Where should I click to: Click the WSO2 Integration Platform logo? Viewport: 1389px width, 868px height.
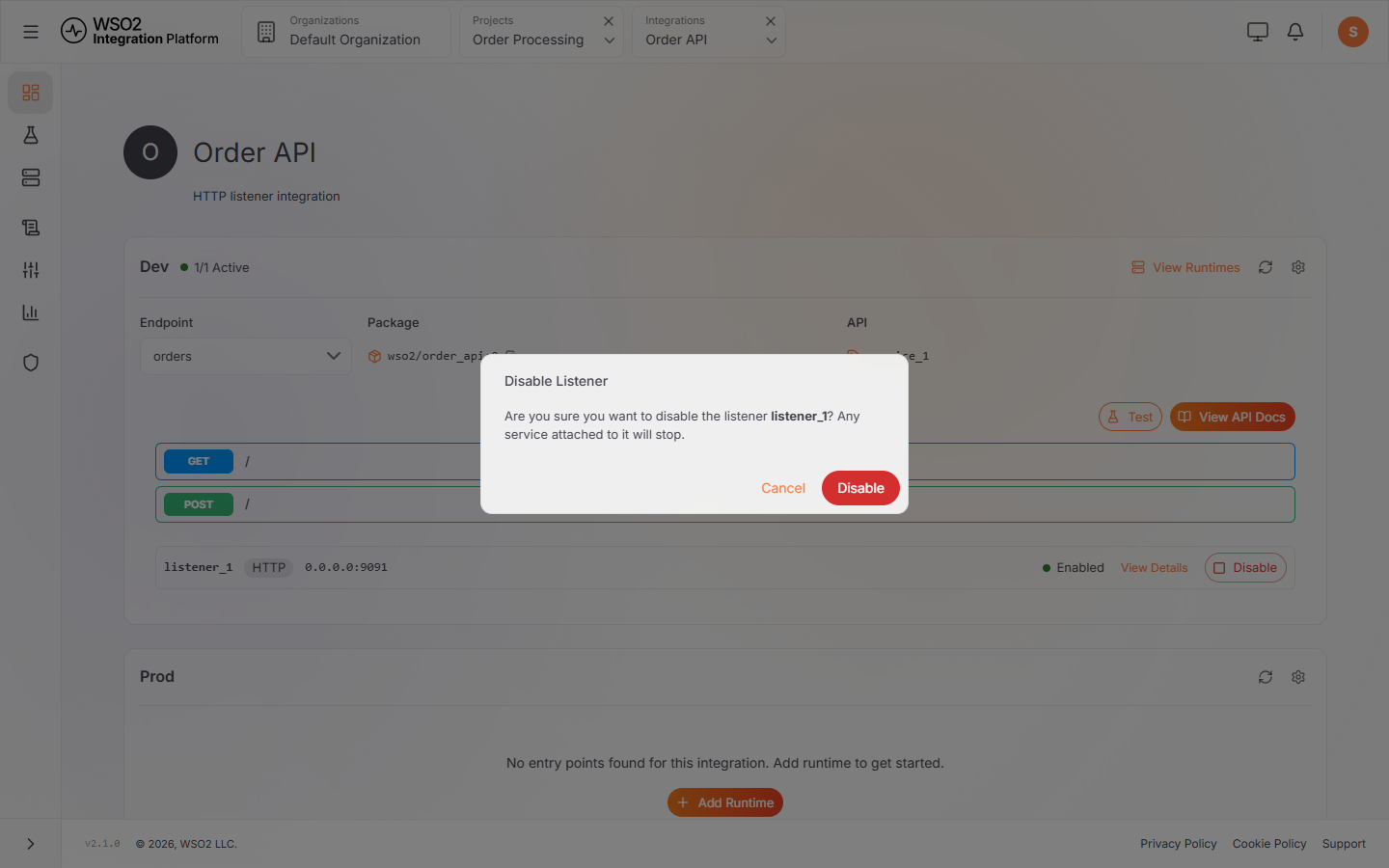140,32
